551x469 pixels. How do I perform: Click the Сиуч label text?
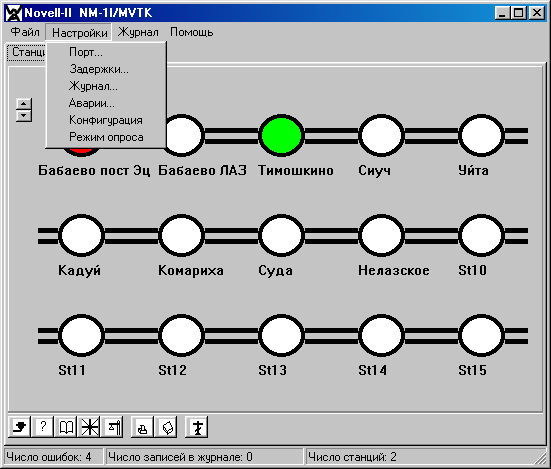pyautogui.click(x=375, y=171)
